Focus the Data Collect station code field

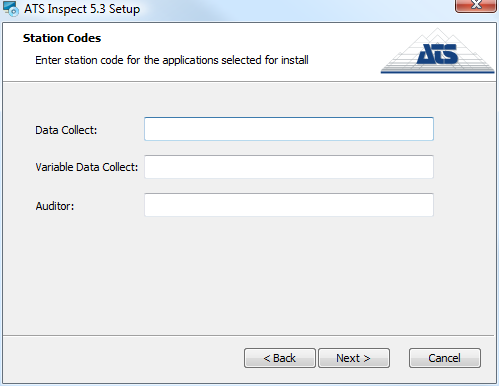[289, 129]
